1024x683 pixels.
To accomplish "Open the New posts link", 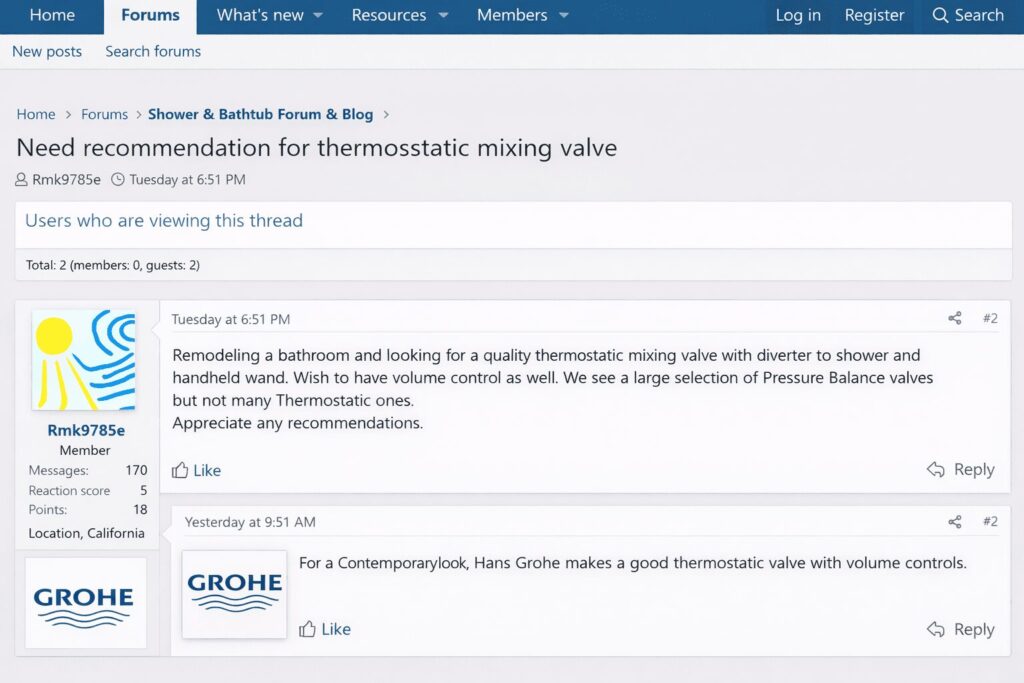I will click(x=47, y=51).
